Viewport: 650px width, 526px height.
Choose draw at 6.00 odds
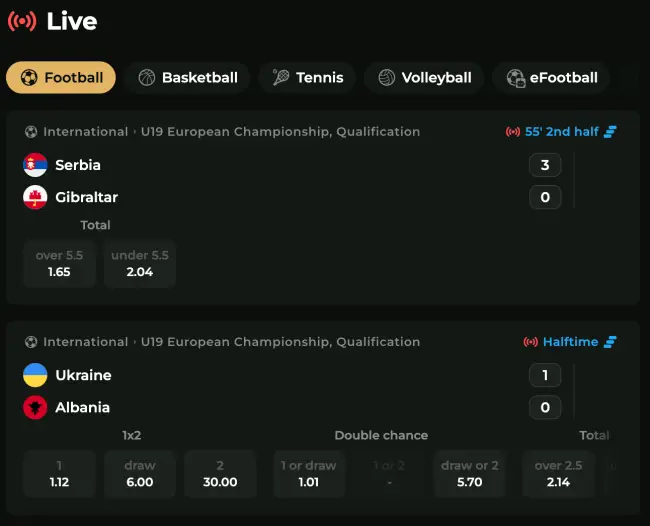pyautogui.click(x=140, y=474)
